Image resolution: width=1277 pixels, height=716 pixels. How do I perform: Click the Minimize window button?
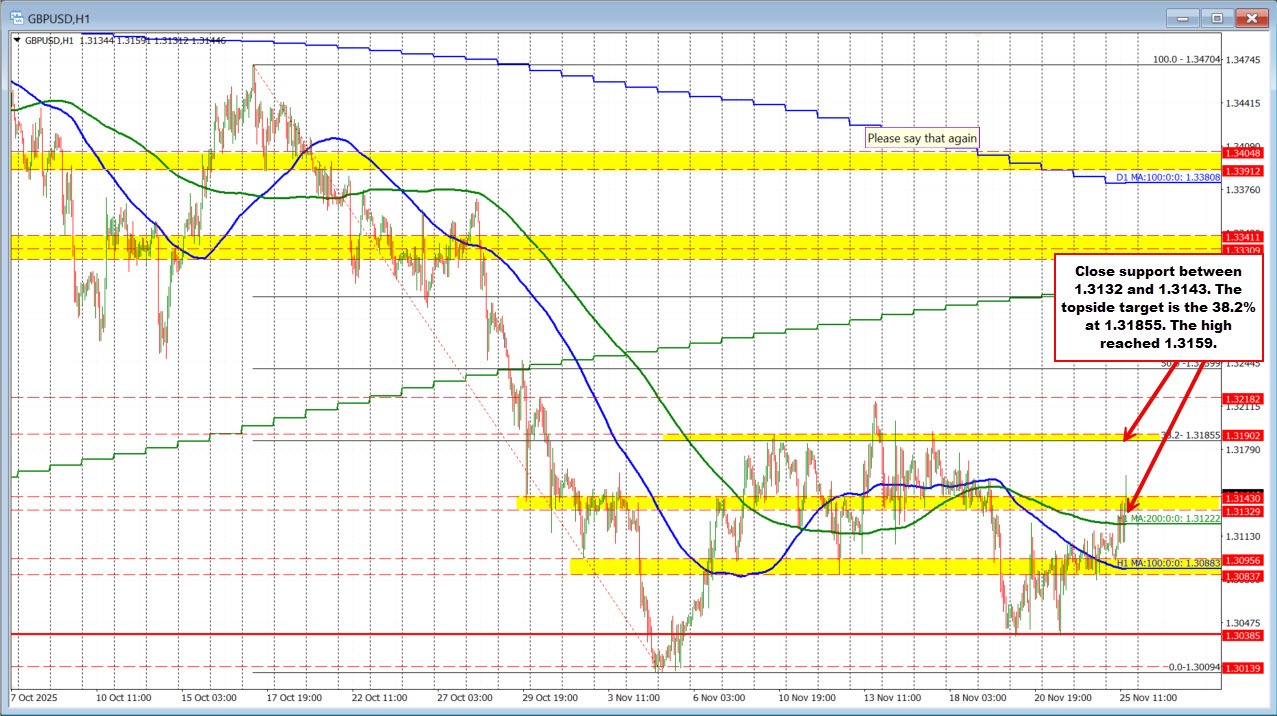coord(1181,17)
